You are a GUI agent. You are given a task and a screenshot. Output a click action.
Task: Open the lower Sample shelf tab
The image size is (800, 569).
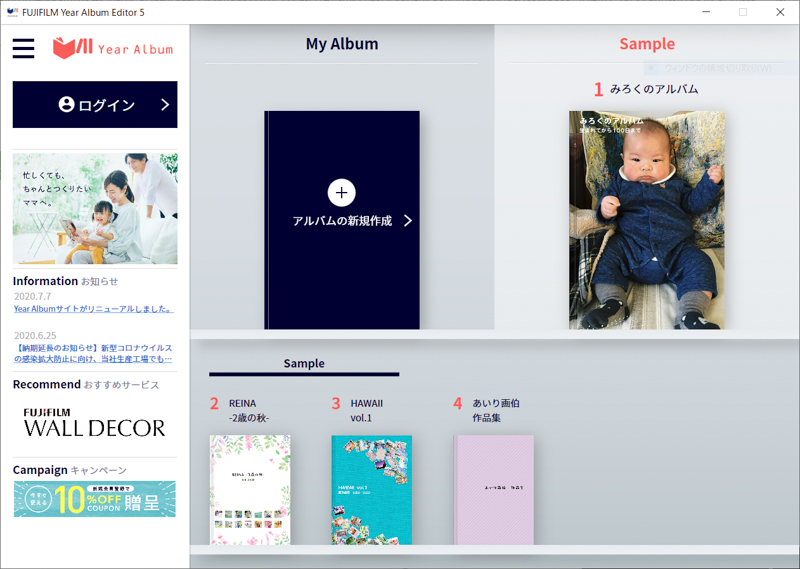[304, 364]
